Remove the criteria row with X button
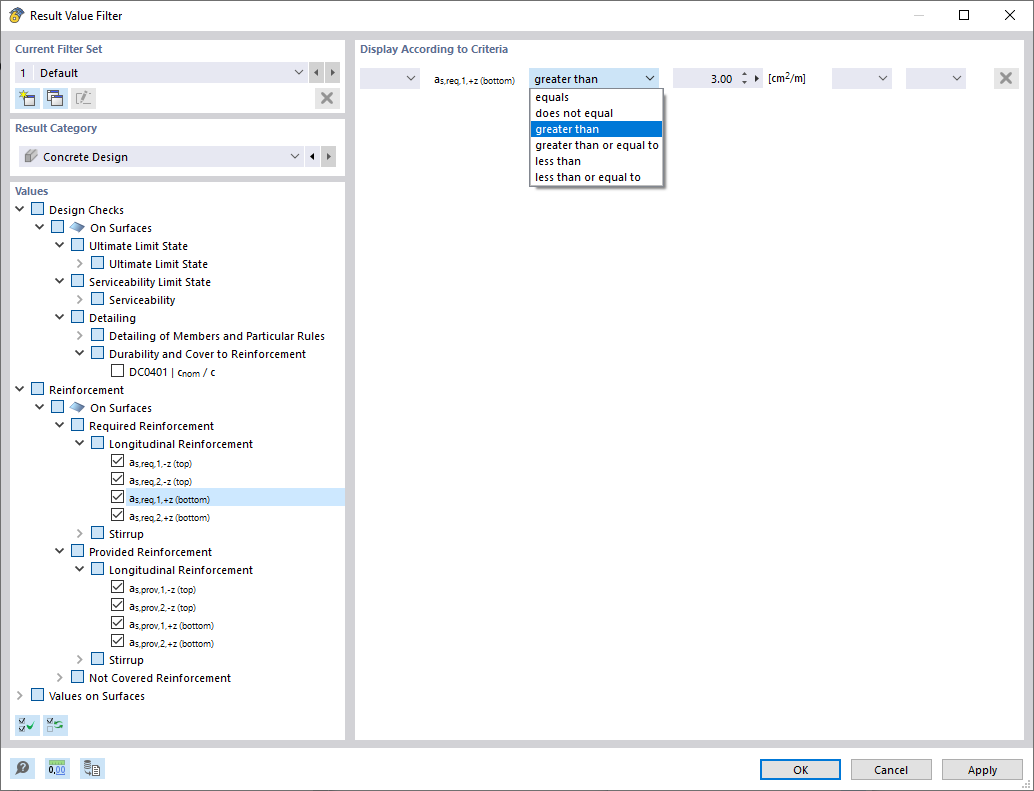1034x791 pixels. click(x=1006, y=78)
